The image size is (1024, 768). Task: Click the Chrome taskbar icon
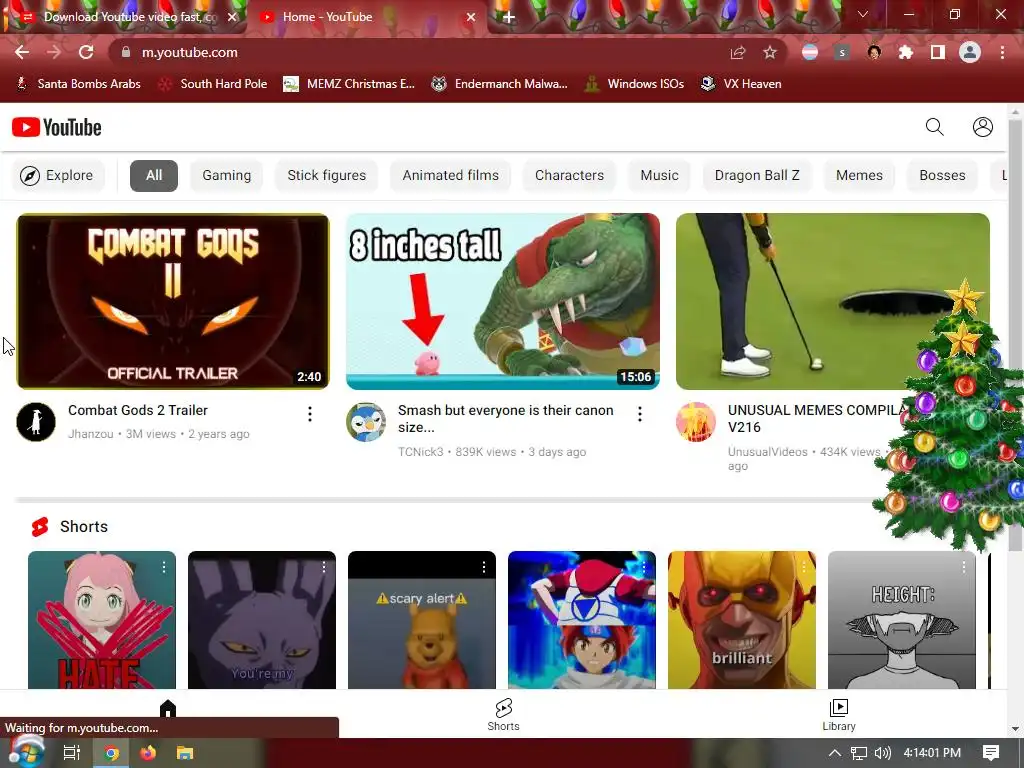coord(112,753)
